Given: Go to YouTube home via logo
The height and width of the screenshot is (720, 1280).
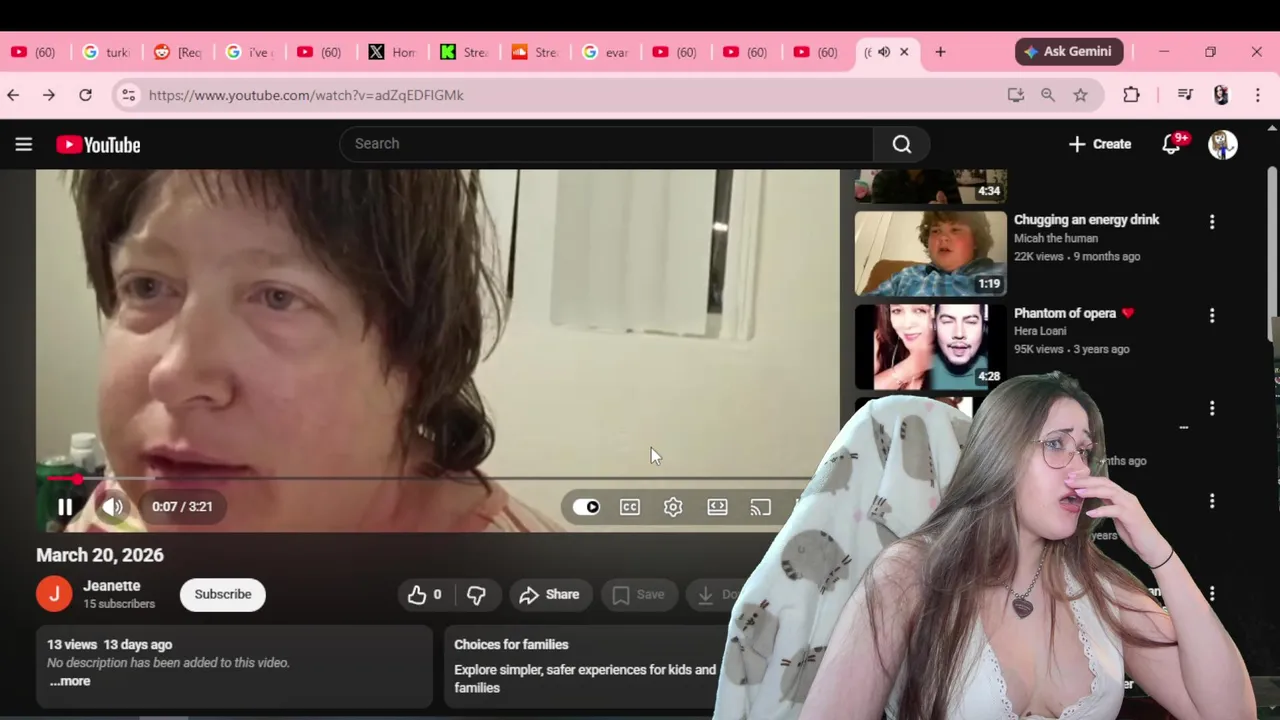Looking at the screenshot, I should tap(98, 145).
